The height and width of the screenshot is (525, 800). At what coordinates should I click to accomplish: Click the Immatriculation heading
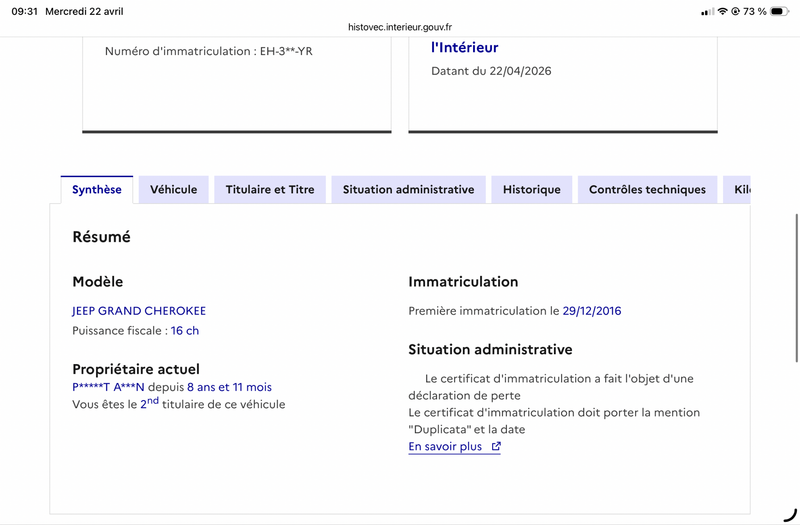[x=463, y=282]
